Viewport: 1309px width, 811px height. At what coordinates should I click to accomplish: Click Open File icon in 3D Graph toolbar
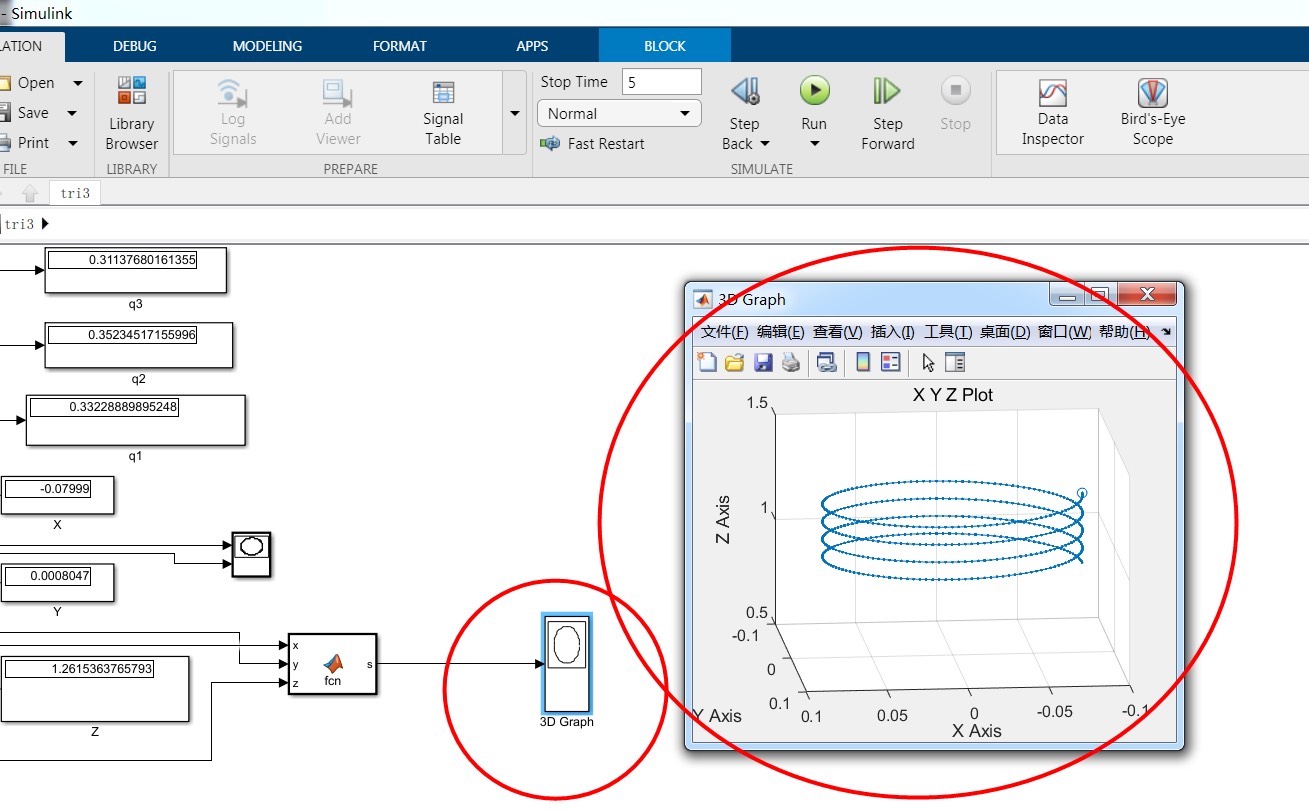click(x=734, y=362)
